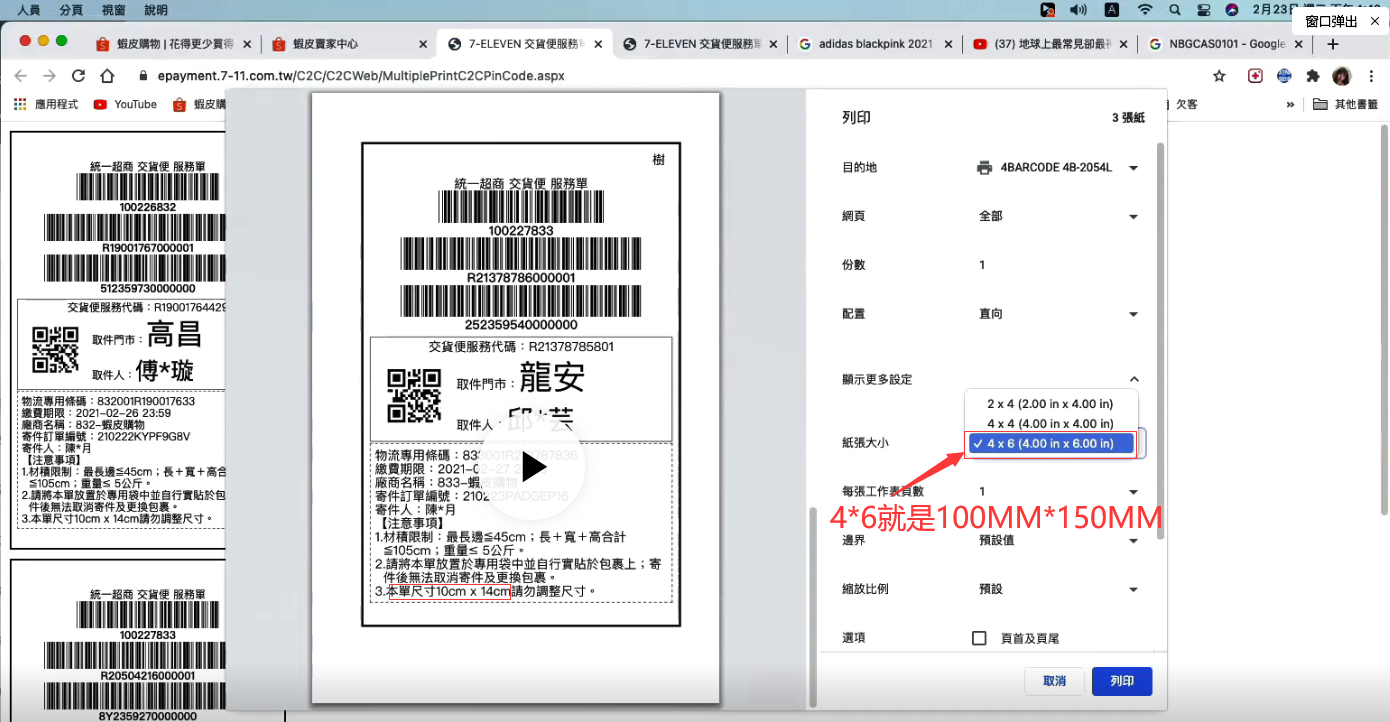Toggle the 頁首及頁尾 checkbox
Image resolution: width=1390 pixels, height=722 pixels.
(980, 638)
